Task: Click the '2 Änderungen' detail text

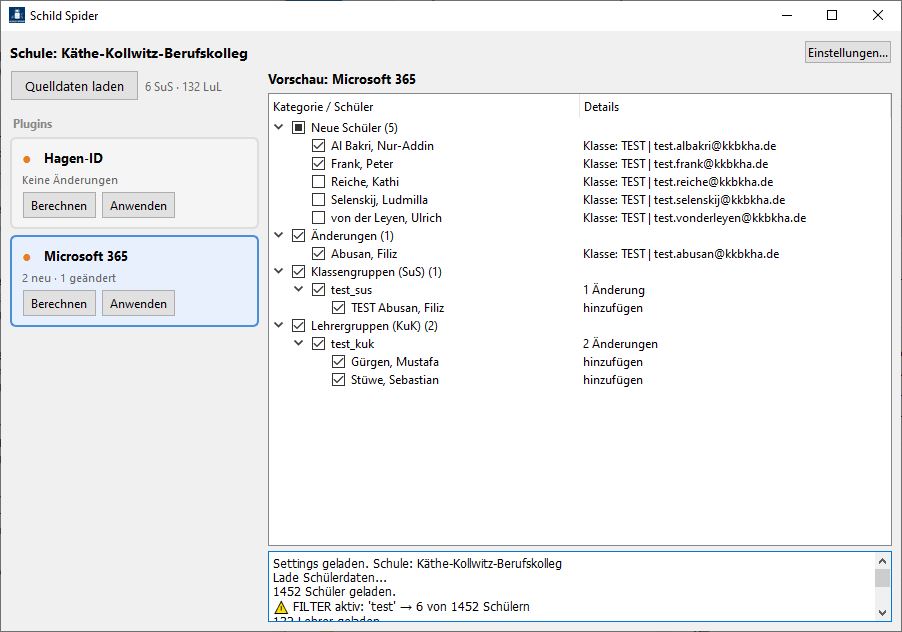Action: (x=620, y=344)
